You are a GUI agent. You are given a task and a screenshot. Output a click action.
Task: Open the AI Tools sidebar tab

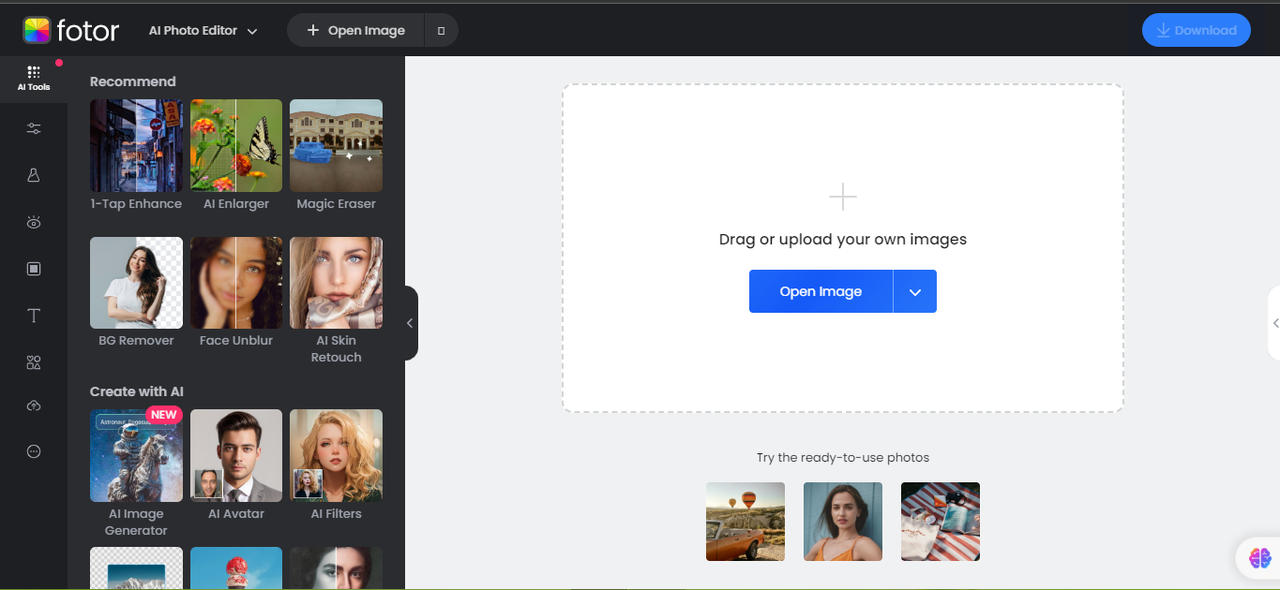pyautogui.click(x=33, y=79)
